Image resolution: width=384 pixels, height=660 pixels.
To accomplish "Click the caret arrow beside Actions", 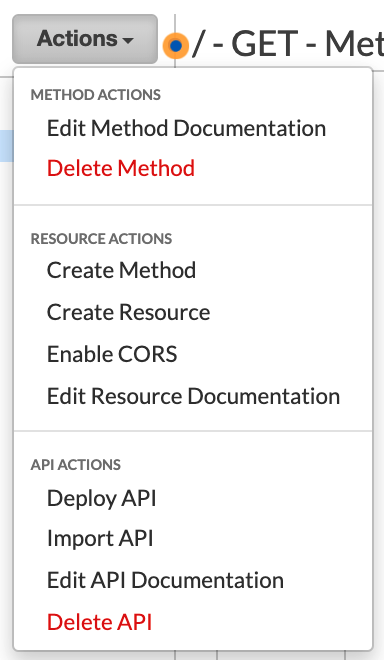I will (128, 41).
